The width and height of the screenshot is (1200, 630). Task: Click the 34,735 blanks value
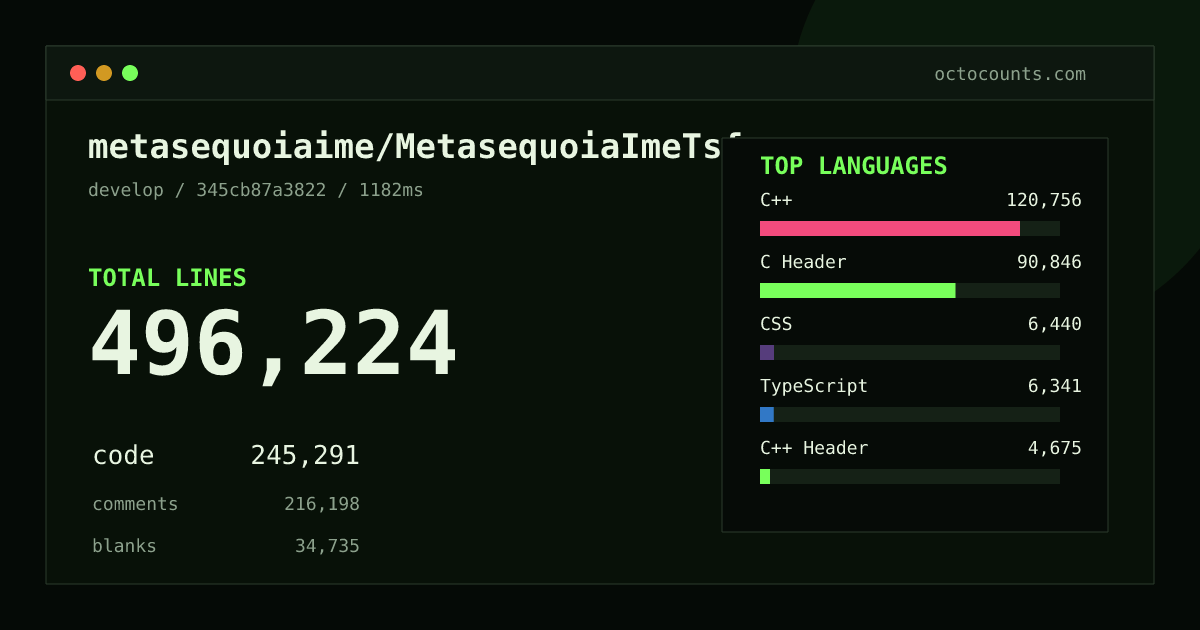pyautogui.click(x=327, y=546)
